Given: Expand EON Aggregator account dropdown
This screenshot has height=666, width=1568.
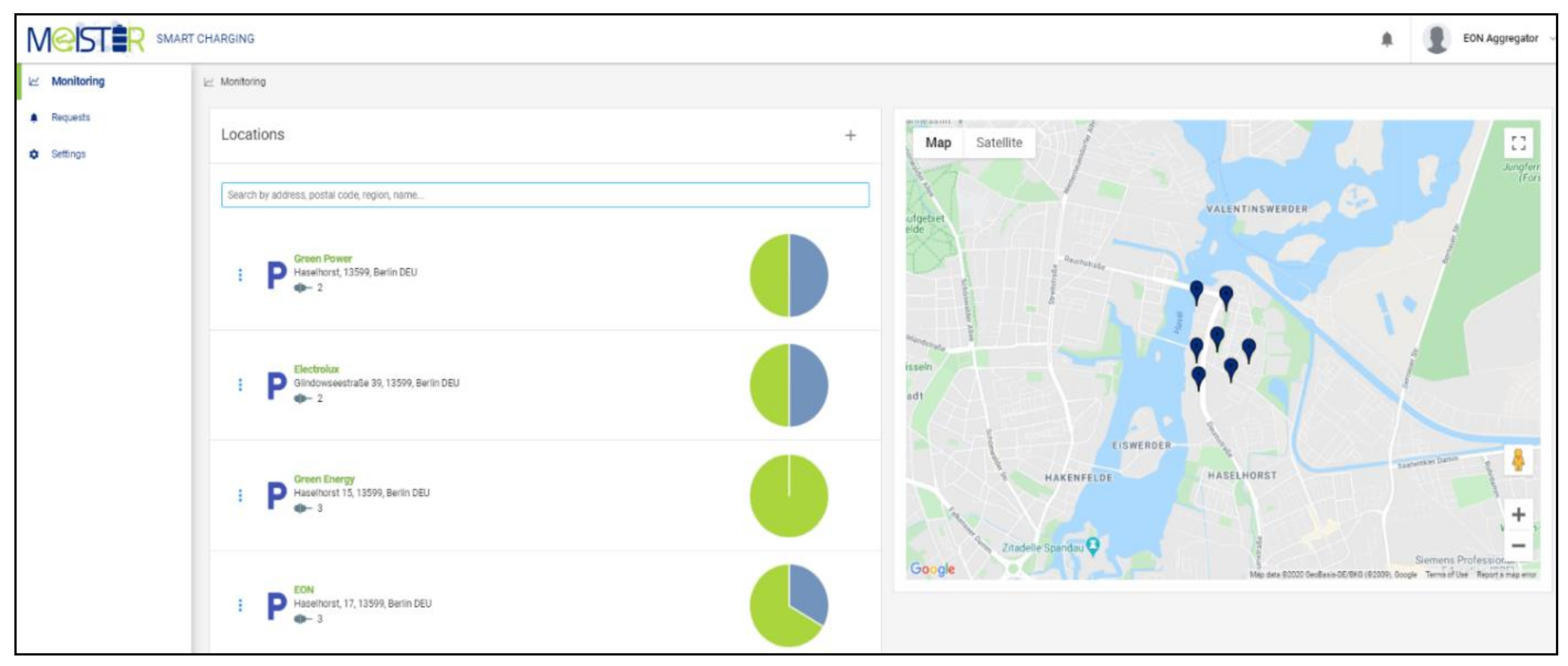Looking at the screenshot, I should 1552,38.
